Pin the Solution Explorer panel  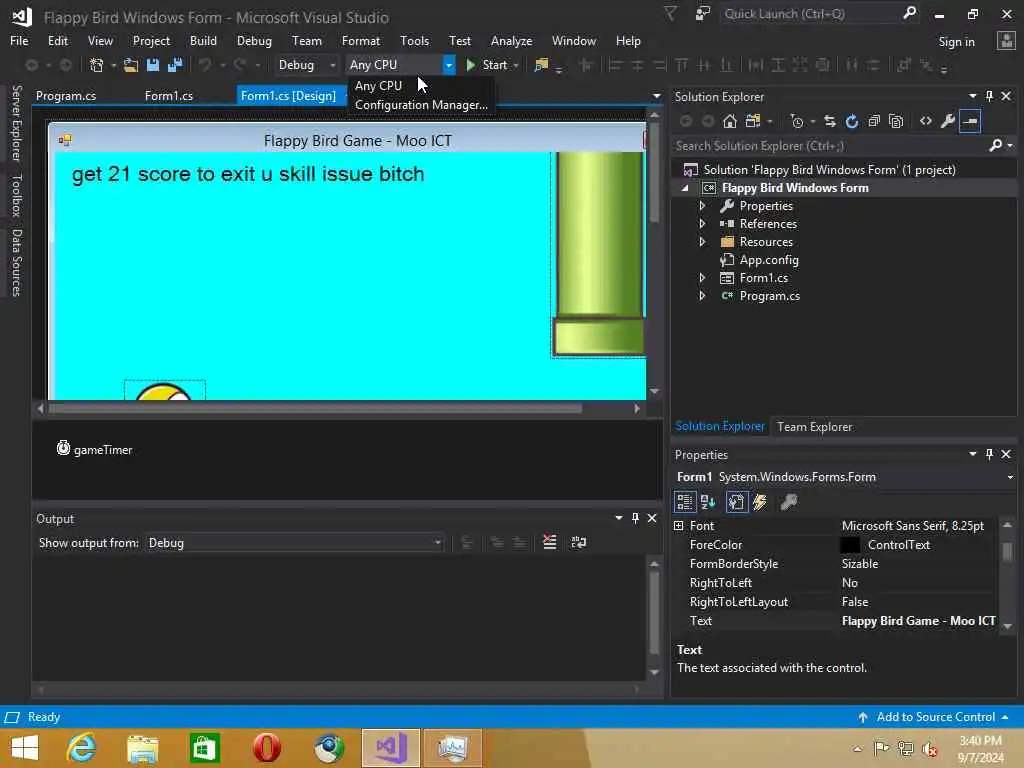pyautogui.click(x=989, y=96)
